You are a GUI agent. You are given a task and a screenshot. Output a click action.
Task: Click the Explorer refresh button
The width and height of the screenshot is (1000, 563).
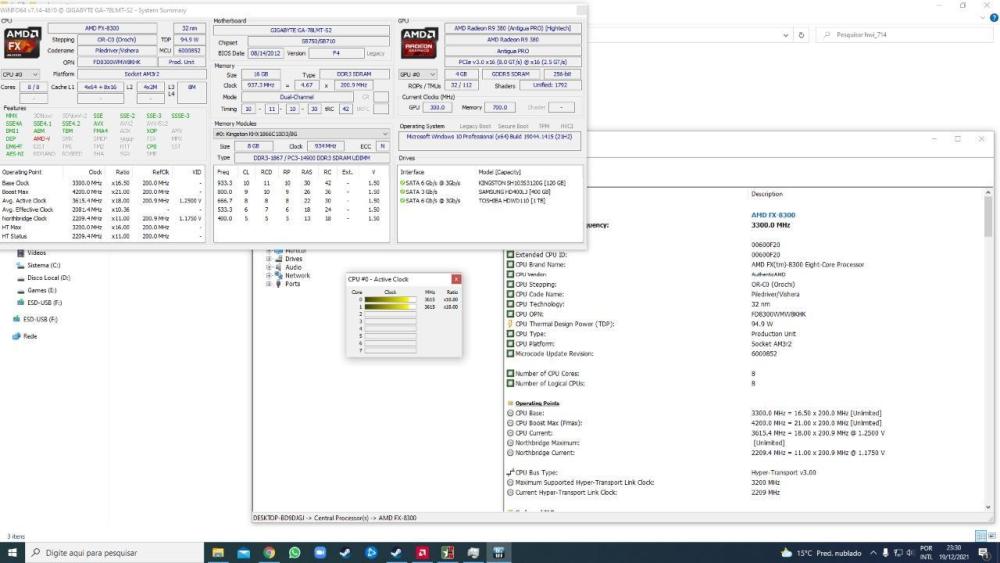click(x=800, y=35)
